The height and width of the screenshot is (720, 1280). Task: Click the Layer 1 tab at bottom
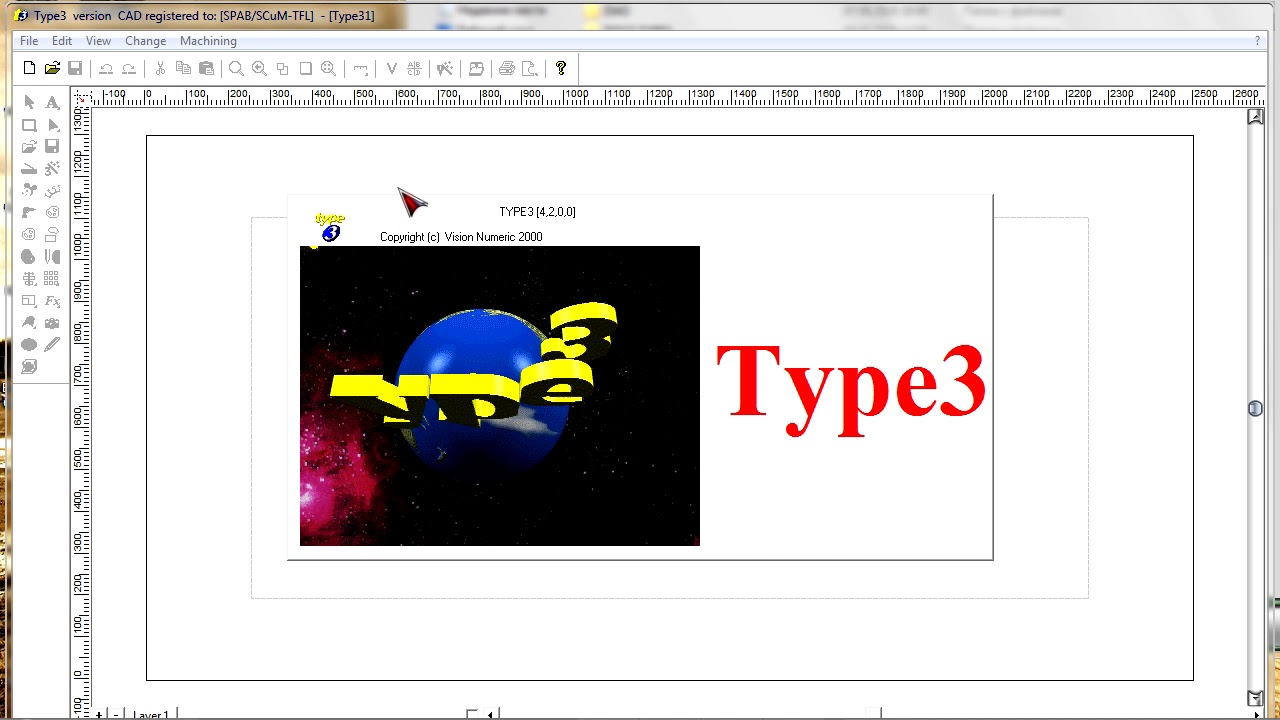(x=150, y=714)
